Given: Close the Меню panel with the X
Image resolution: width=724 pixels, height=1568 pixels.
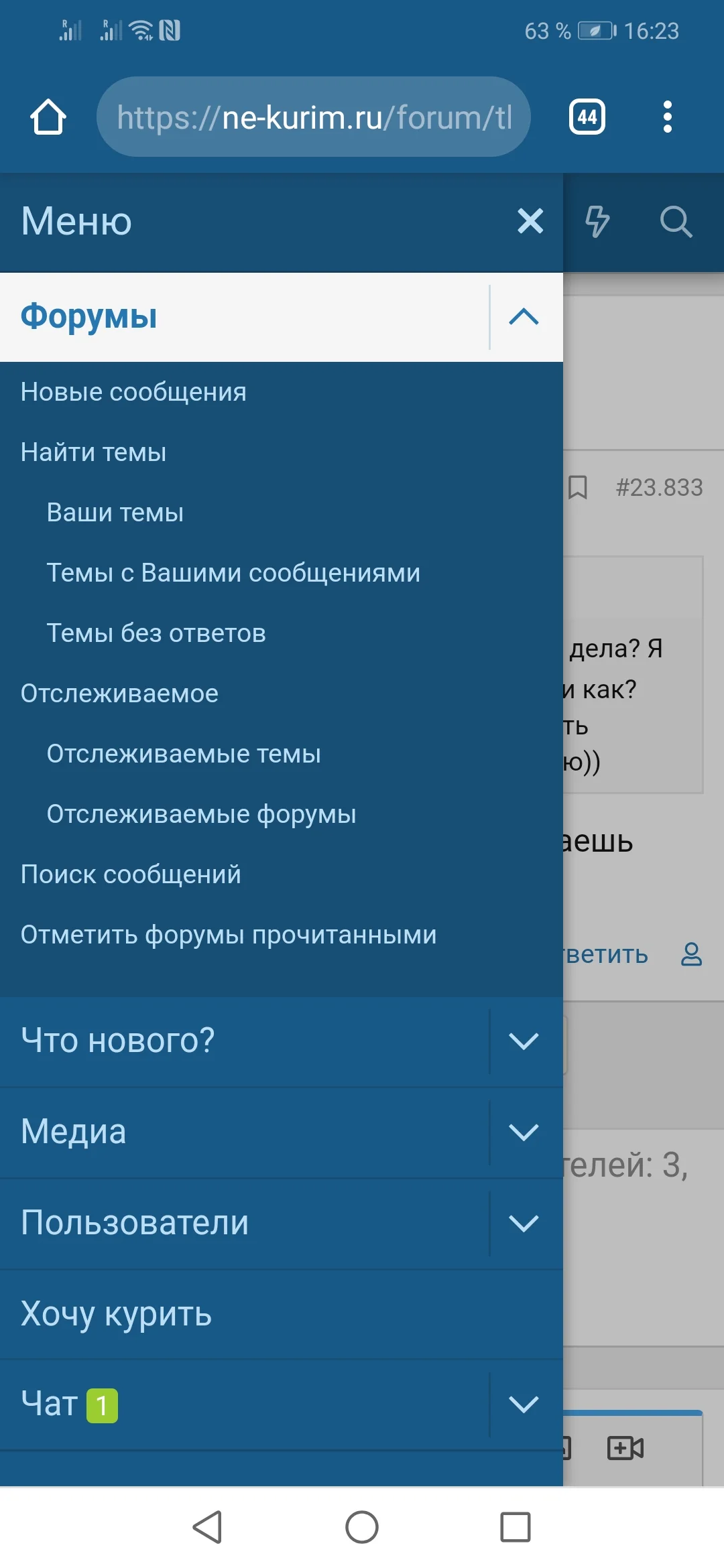Looking at the screenshot, I should point(530,222).
